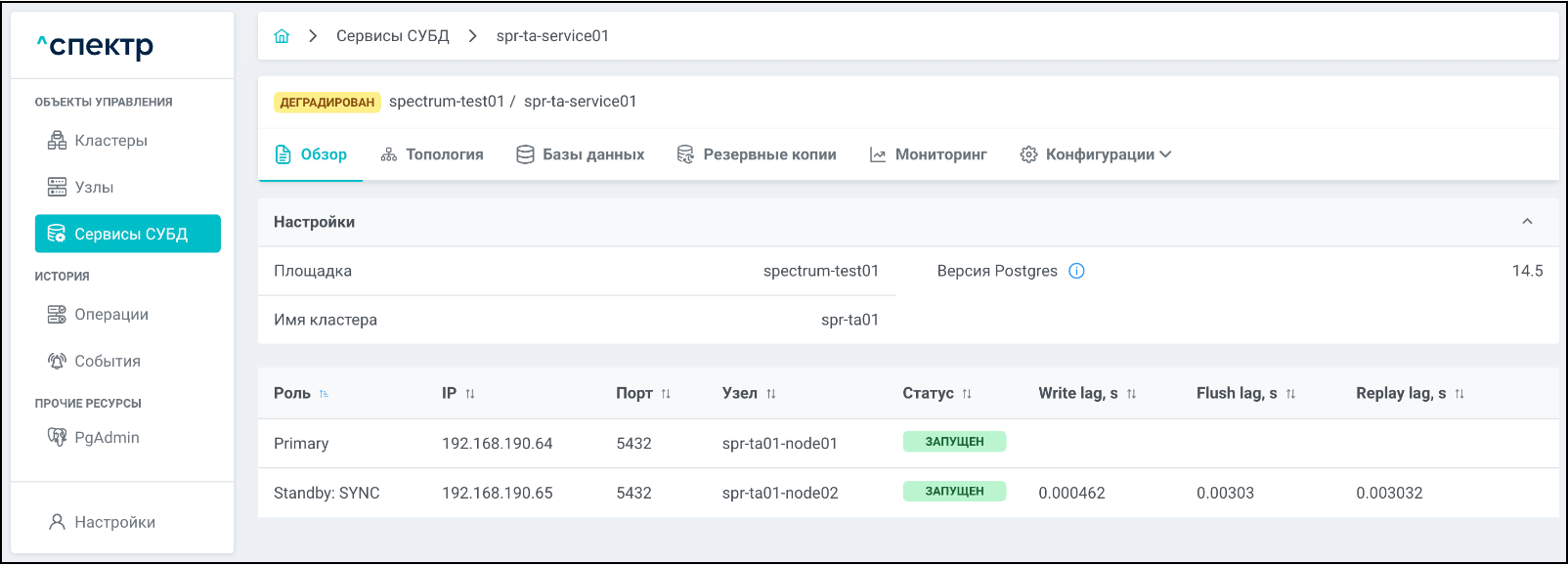Open the Резервные копии tab
Screen dimensions: 1568x565
click(757, 154)
